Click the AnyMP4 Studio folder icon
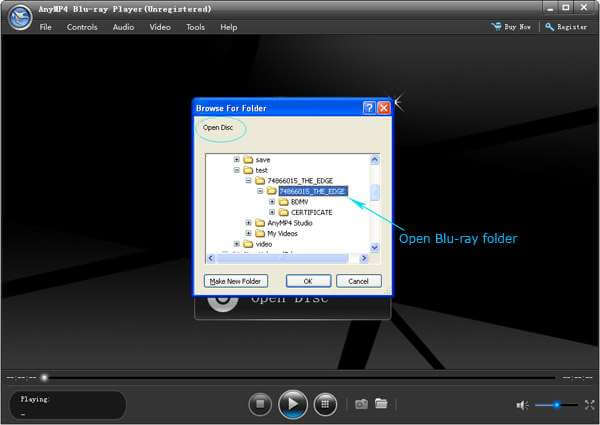This screenshot has width=600, height=425. 260,223
